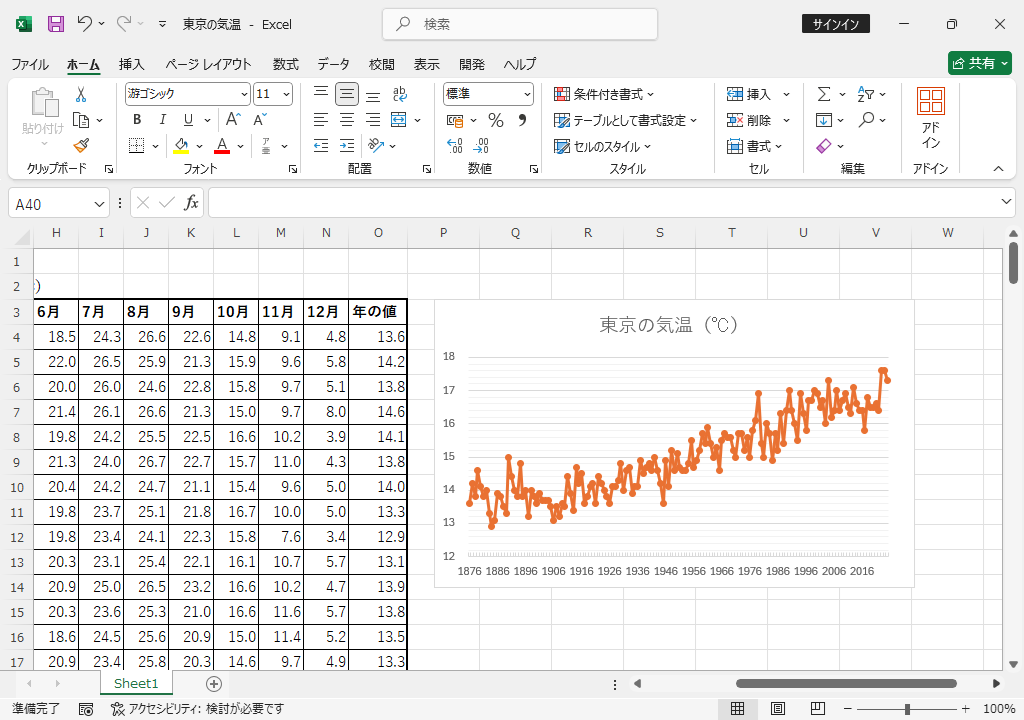The width and height of the screenshot is (1024, 720).
Task: Click Increase Indent icon
Action: pos(347,146)
